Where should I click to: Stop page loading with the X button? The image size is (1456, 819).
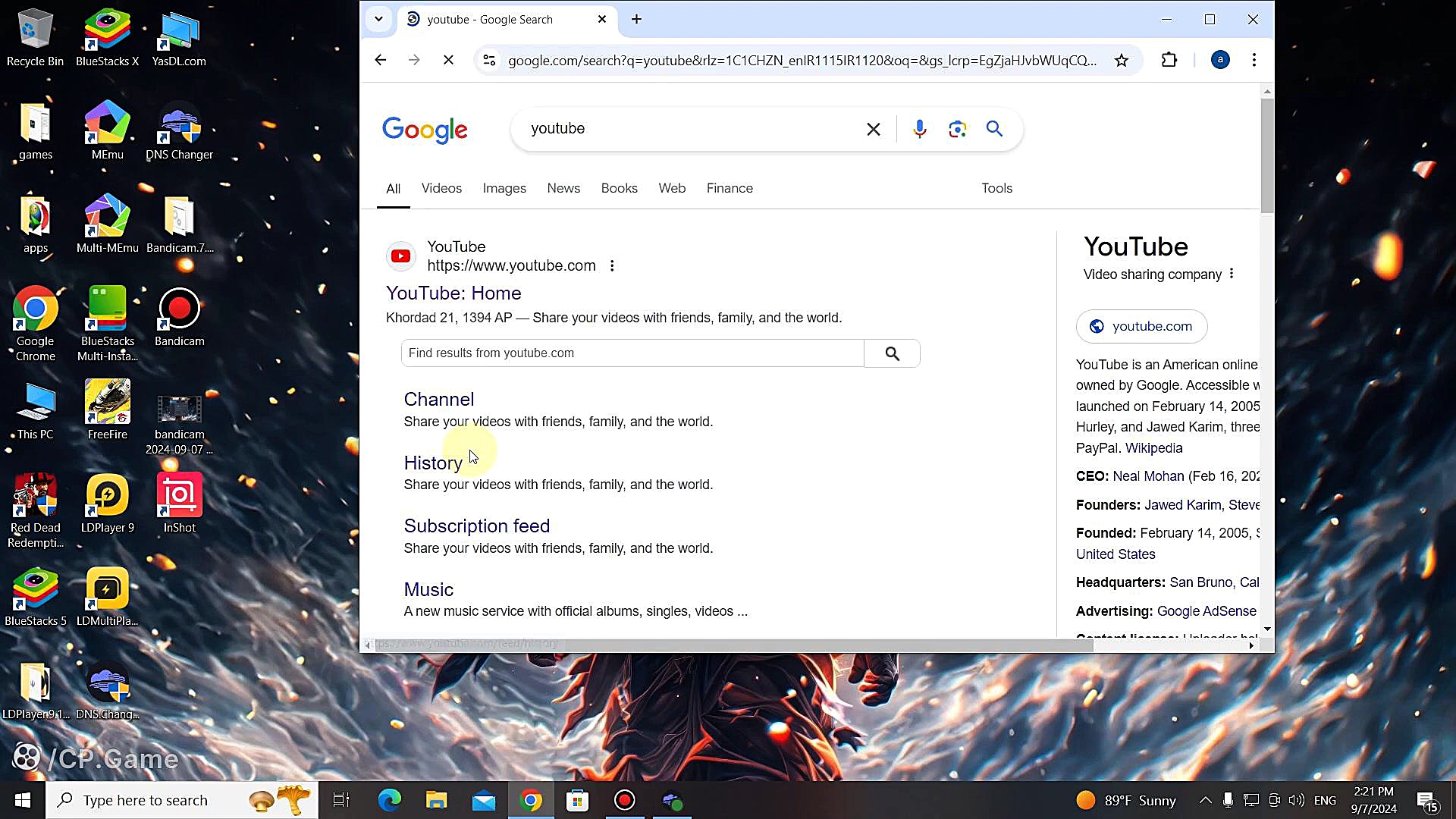448,60
